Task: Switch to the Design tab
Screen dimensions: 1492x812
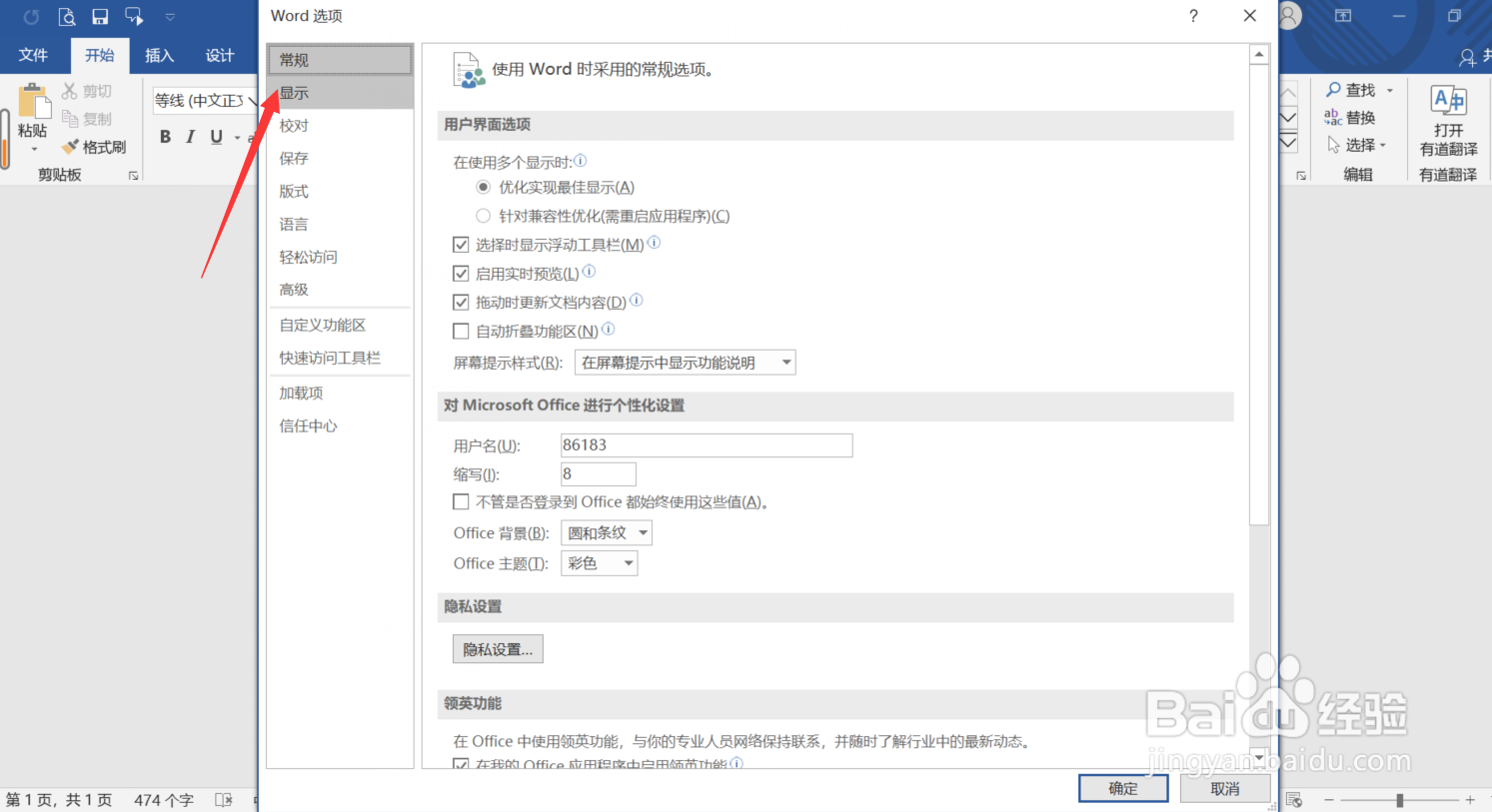Action: click(220, 56)
